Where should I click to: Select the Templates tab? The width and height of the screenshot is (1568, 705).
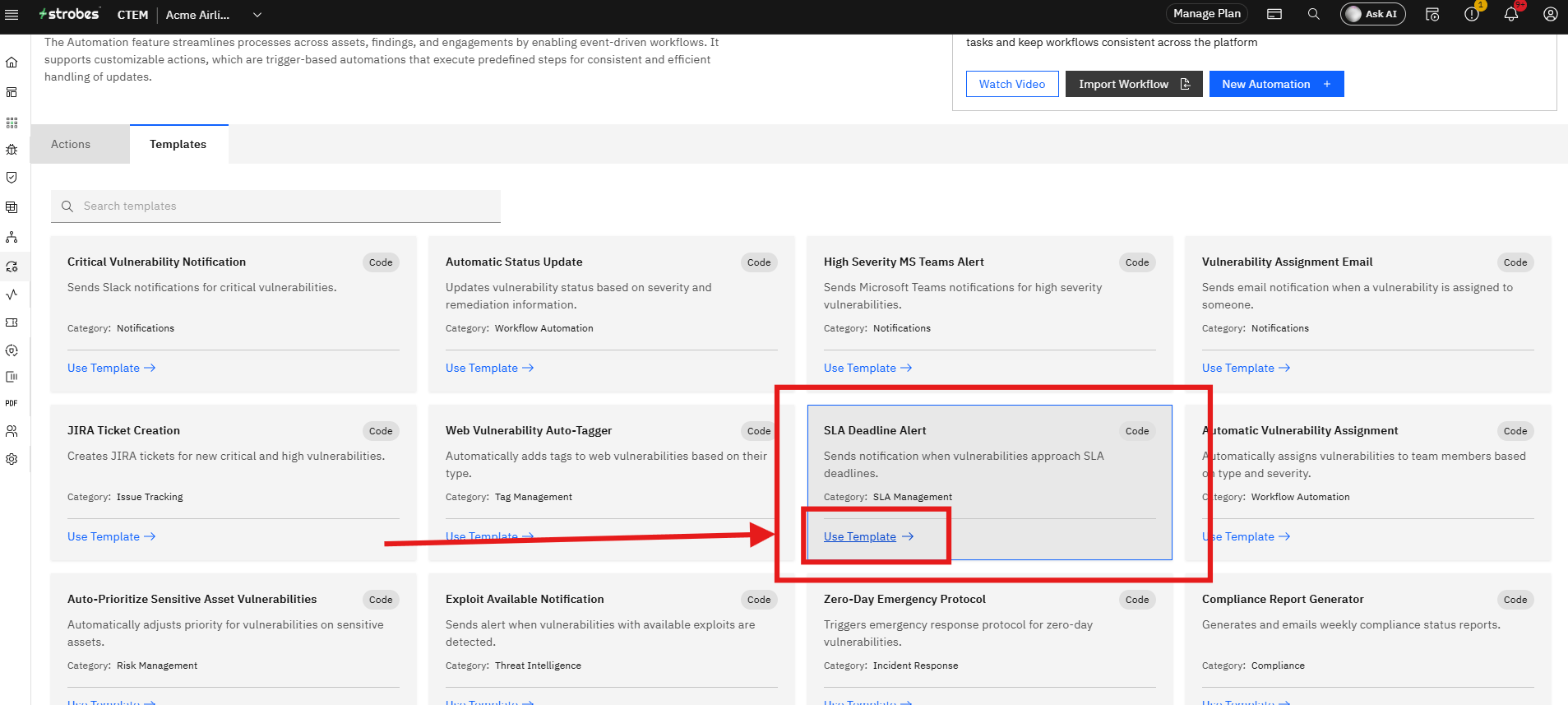(178, 144)
